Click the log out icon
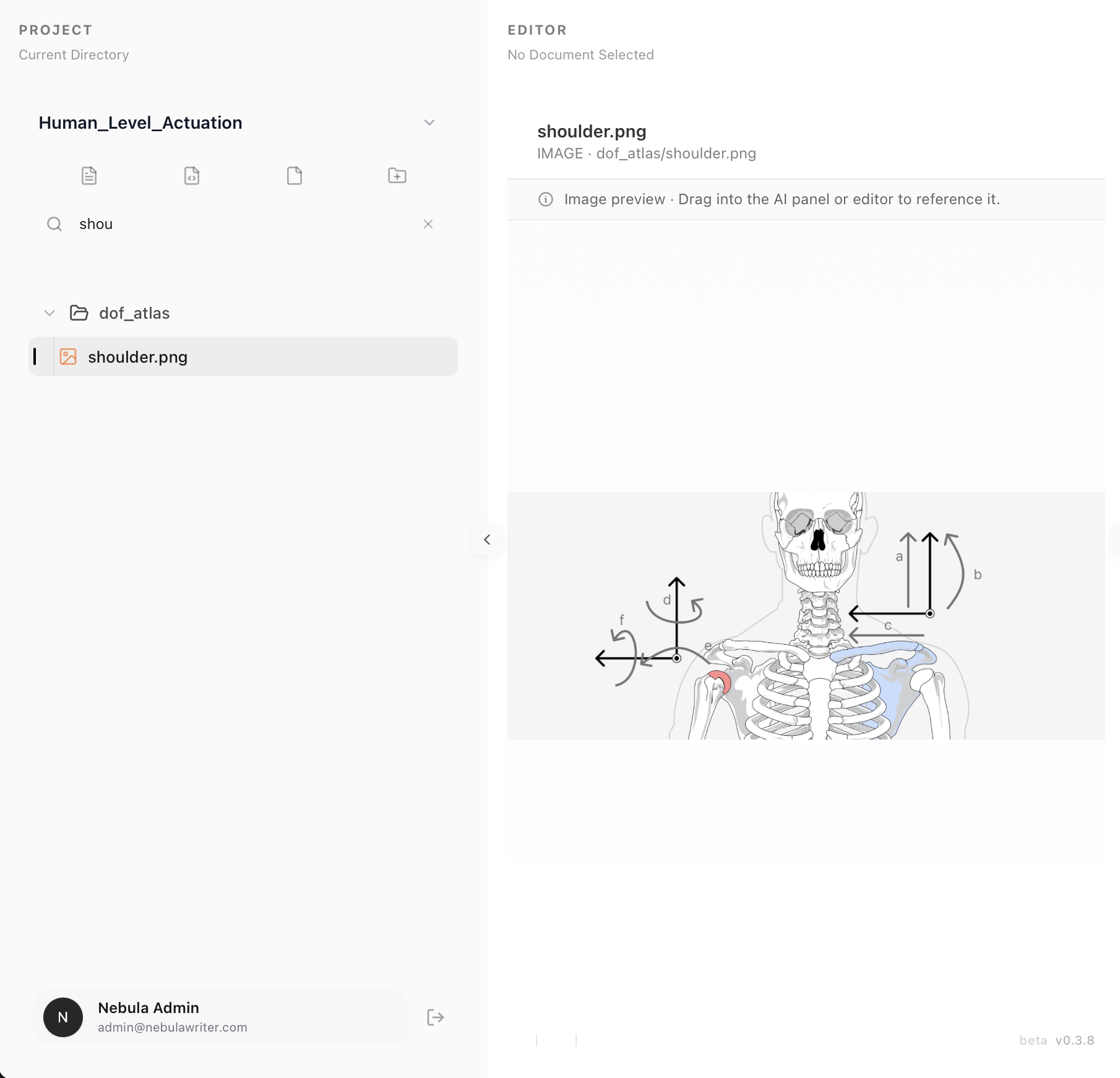Screen dimensions: 1120x1078 (x=436, y=1017)
